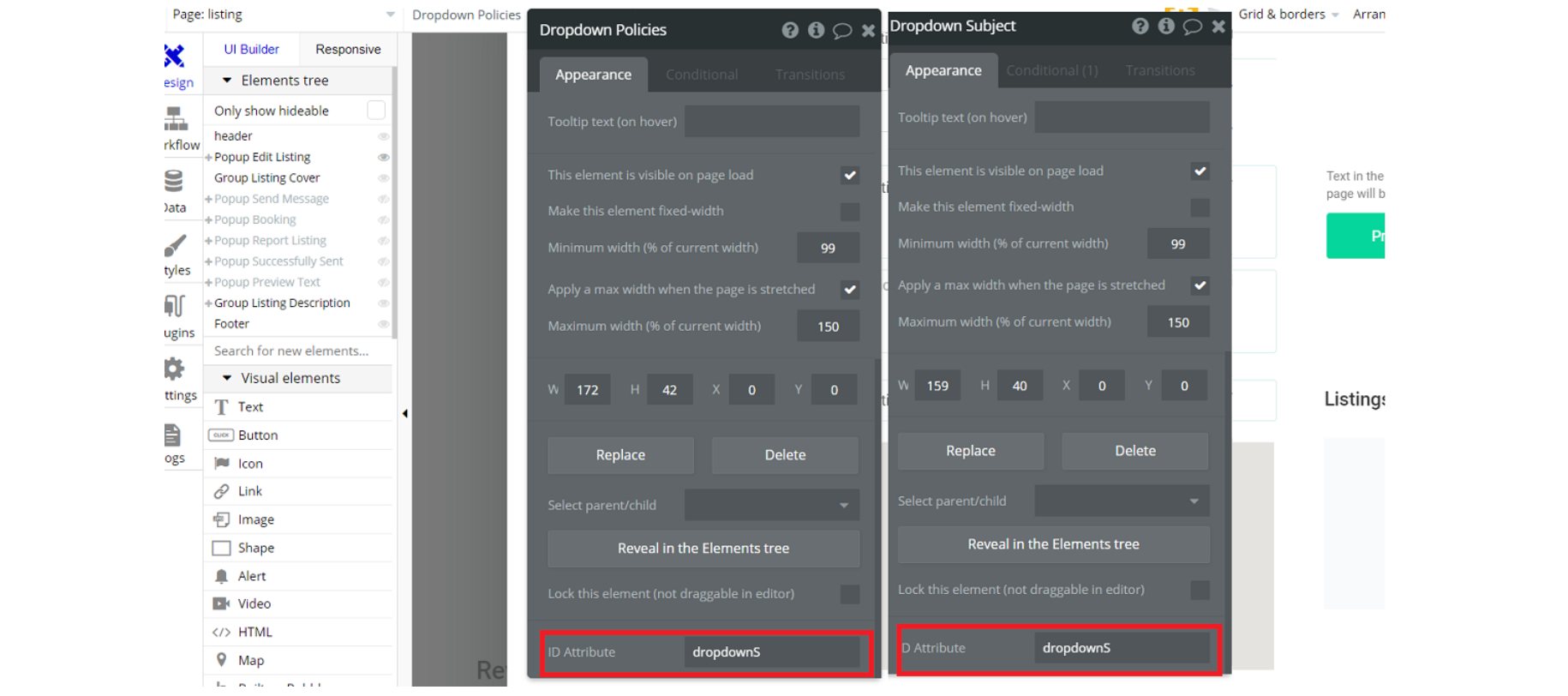Open Select parent/child dropdown in Dropdown Policies
This screenshot has width=1568, height=696.
(771, 506)
